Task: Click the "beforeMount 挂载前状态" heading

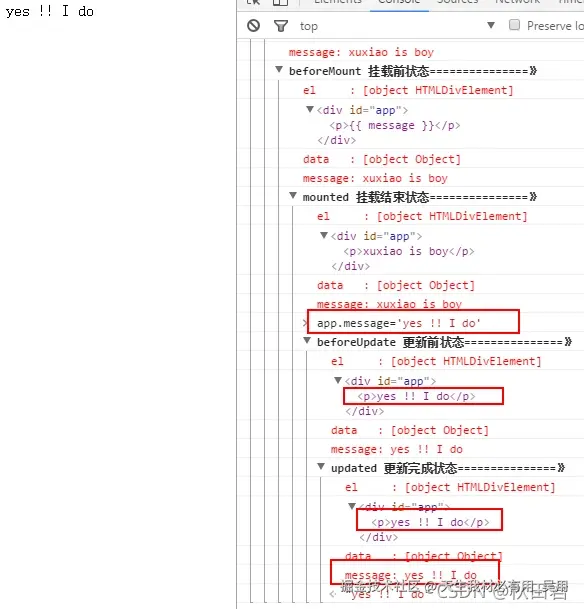Action: tap(412, 71)
